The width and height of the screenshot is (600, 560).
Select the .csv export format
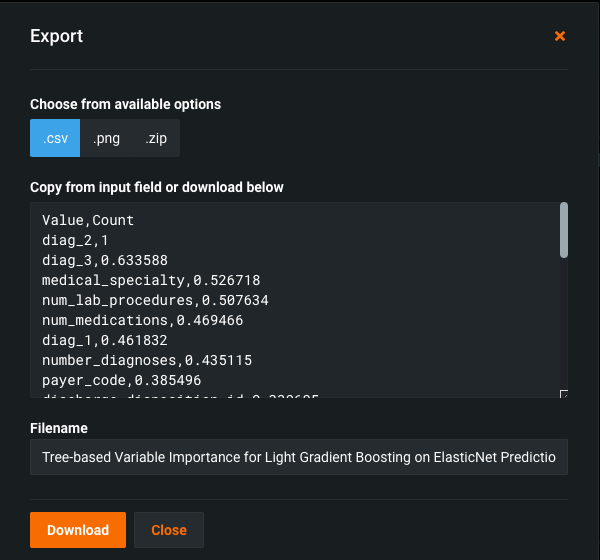[x=55, y=139]
